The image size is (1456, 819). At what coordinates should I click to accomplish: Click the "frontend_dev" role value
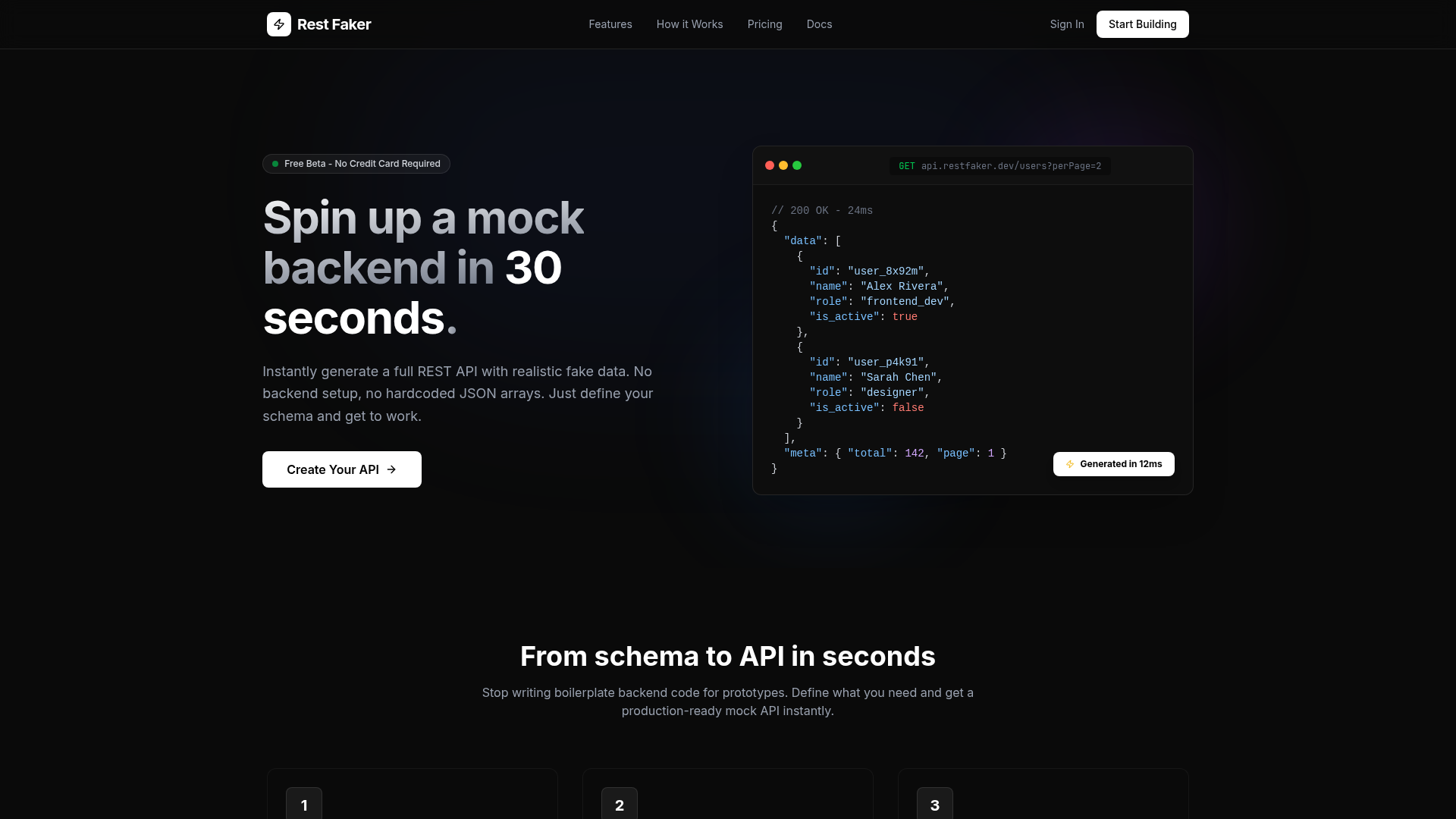tap(905, 302)
